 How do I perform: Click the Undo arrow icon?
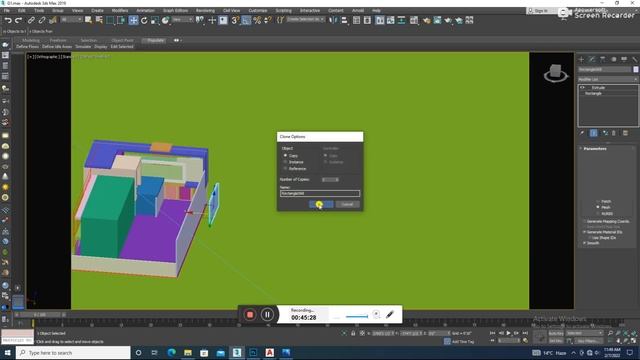(x=8, y=20)
